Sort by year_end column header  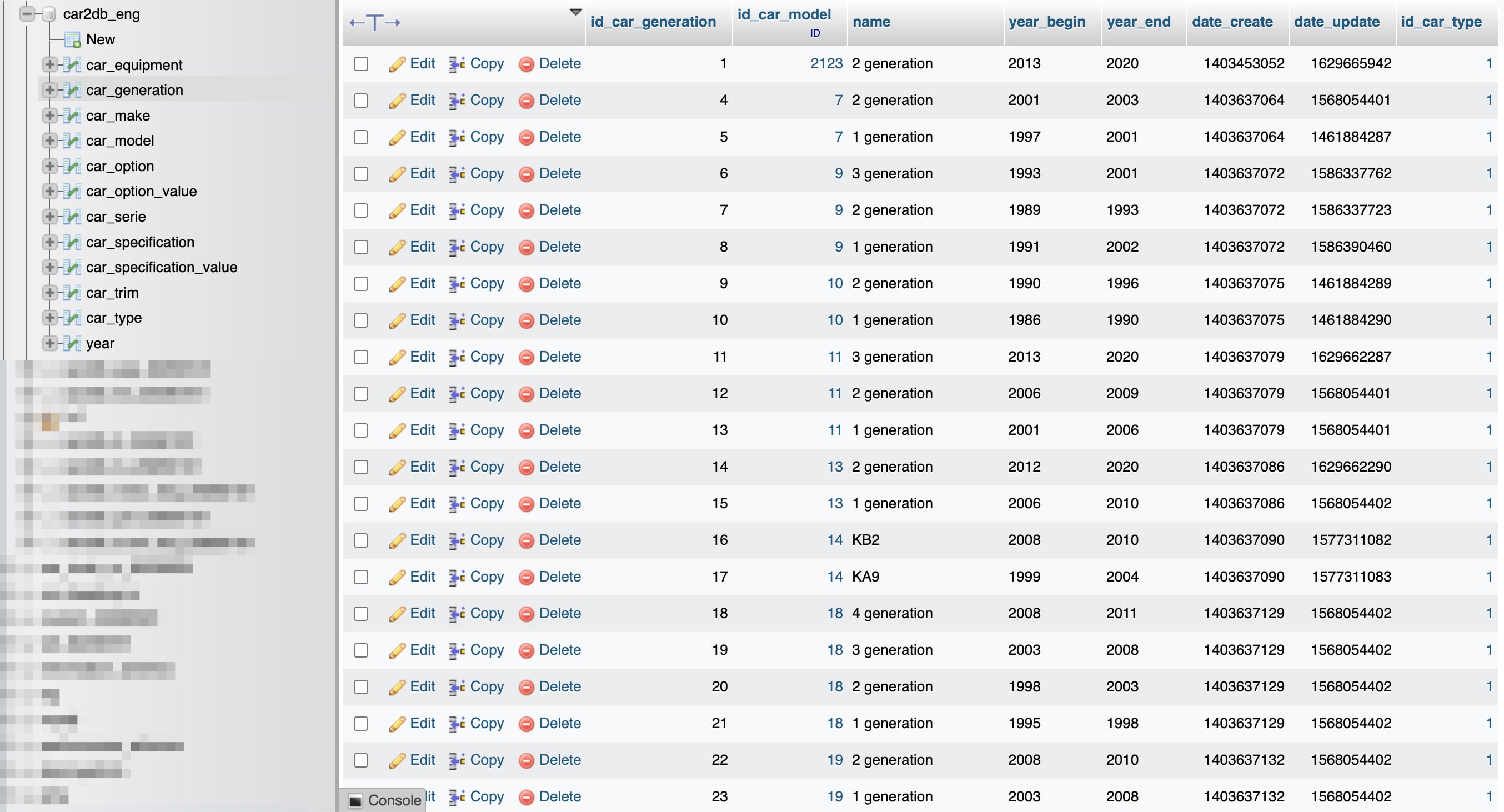(x=1139, y=22)
